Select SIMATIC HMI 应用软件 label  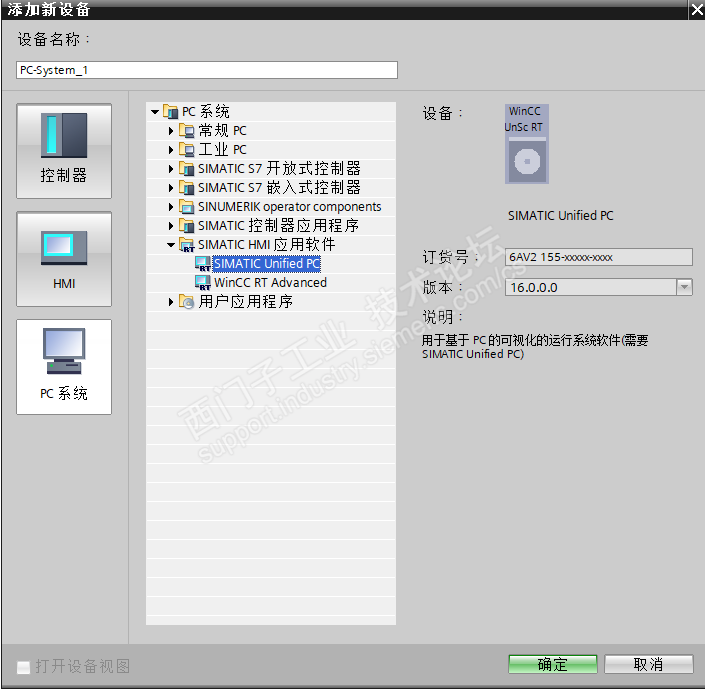[x=267, y=245]
